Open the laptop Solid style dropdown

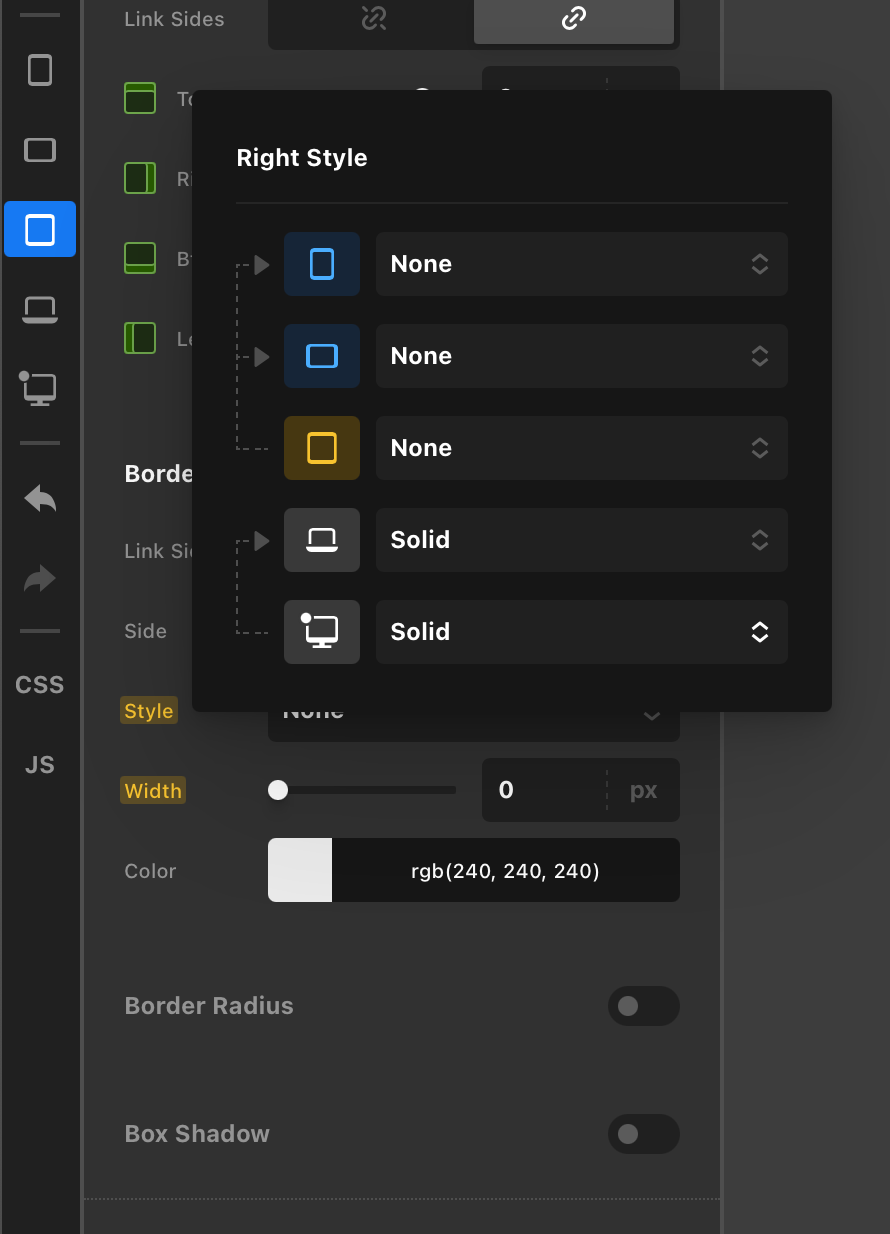(581, 540)
